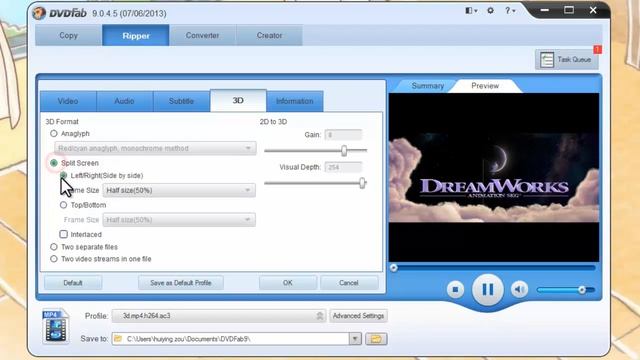Image resolution: width=640 pixels, height=360 pixels.
Task: Click the Default button
Action: [x=73, y=283]
